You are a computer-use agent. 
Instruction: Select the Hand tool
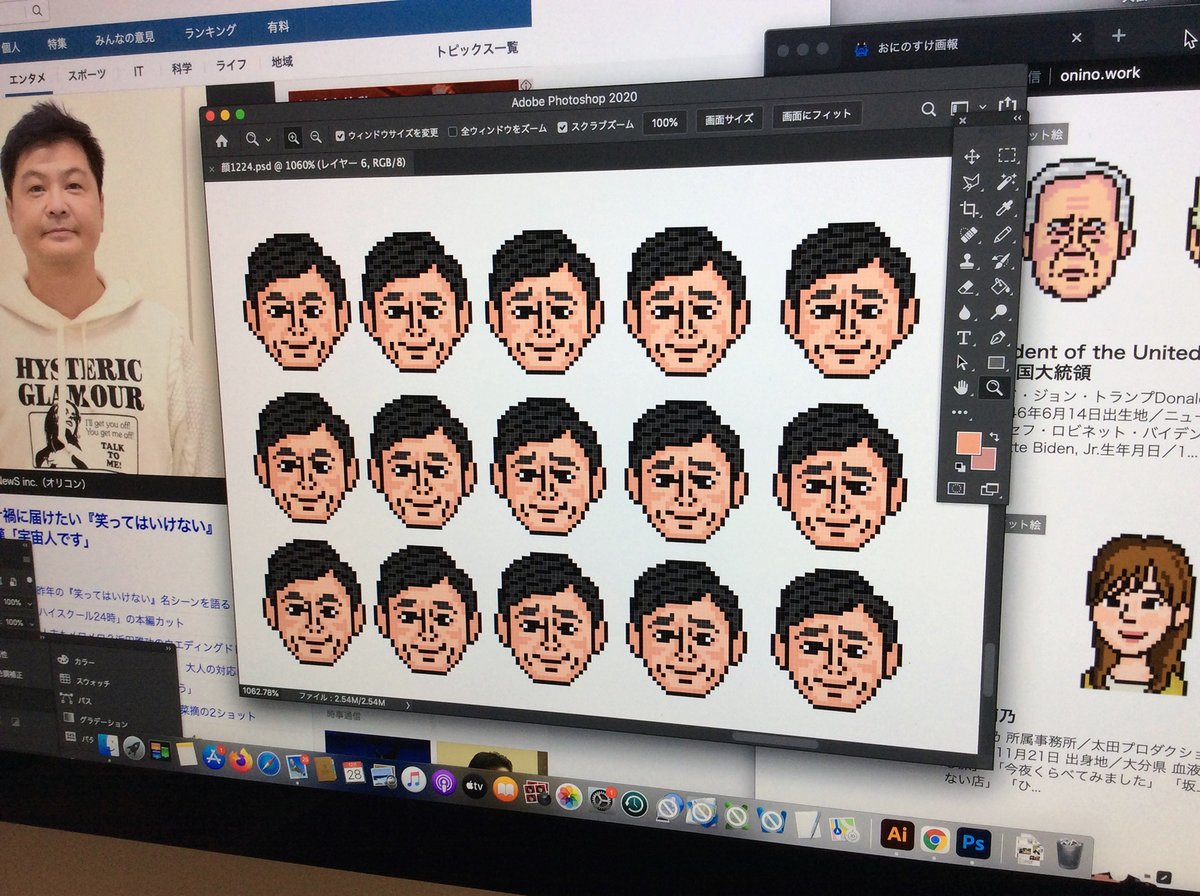tap(962, 388)
